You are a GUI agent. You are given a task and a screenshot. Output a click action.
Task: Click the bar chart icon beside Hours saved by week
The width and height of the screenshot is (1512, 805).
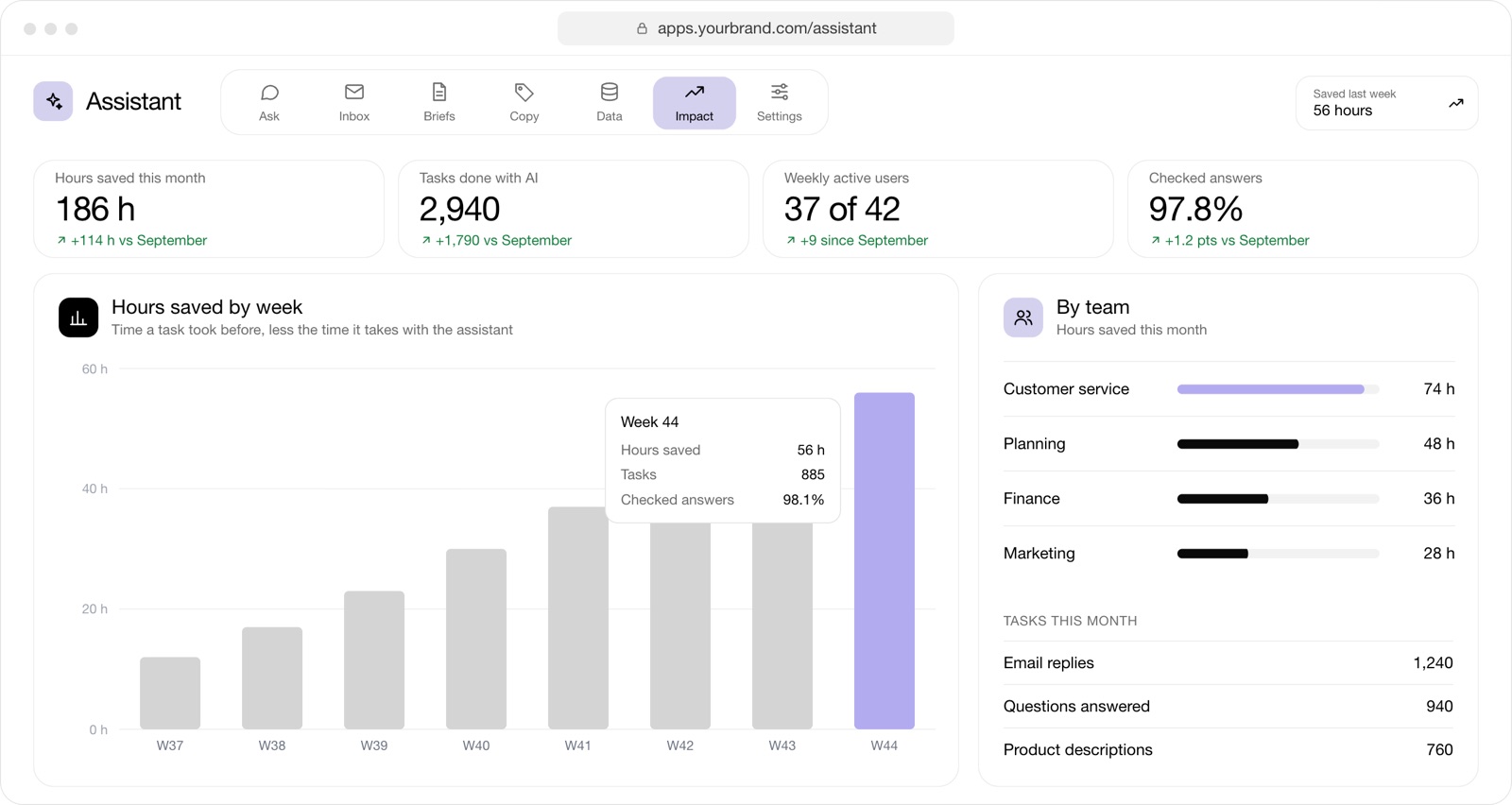click(78, 317)
